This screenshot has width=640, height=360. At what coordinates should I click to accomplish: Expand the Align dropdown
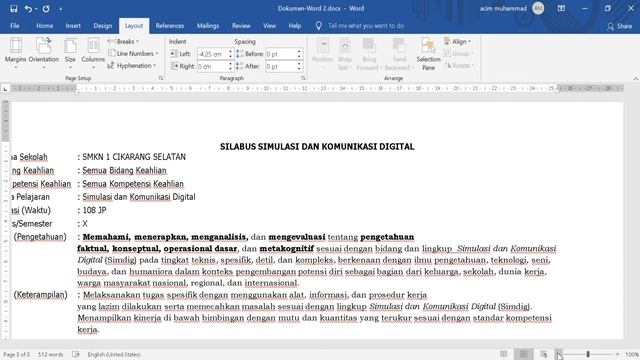click(x=458, y=41)
